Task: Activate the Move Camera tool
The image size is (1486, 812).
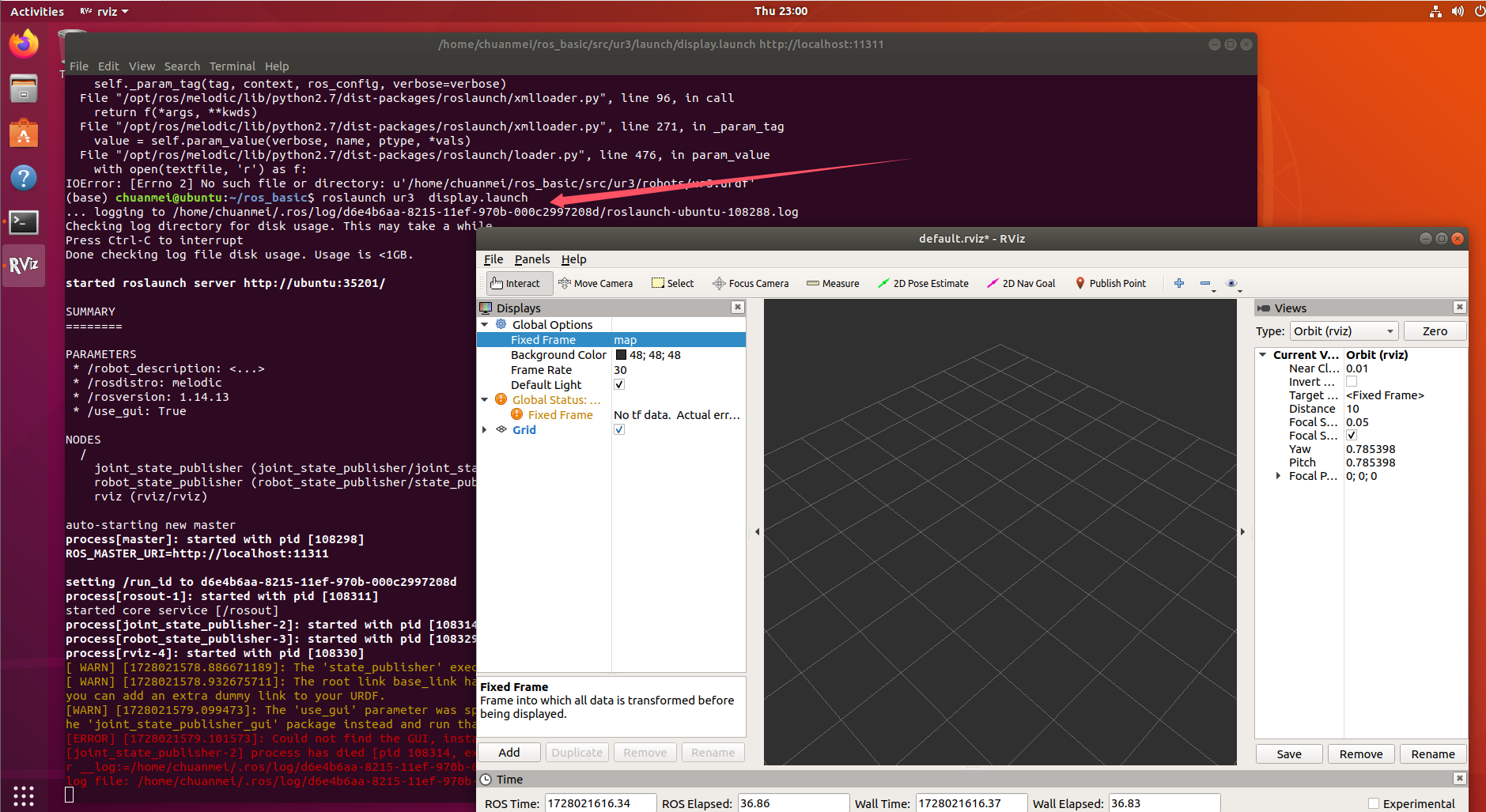Action: [596, 283]
